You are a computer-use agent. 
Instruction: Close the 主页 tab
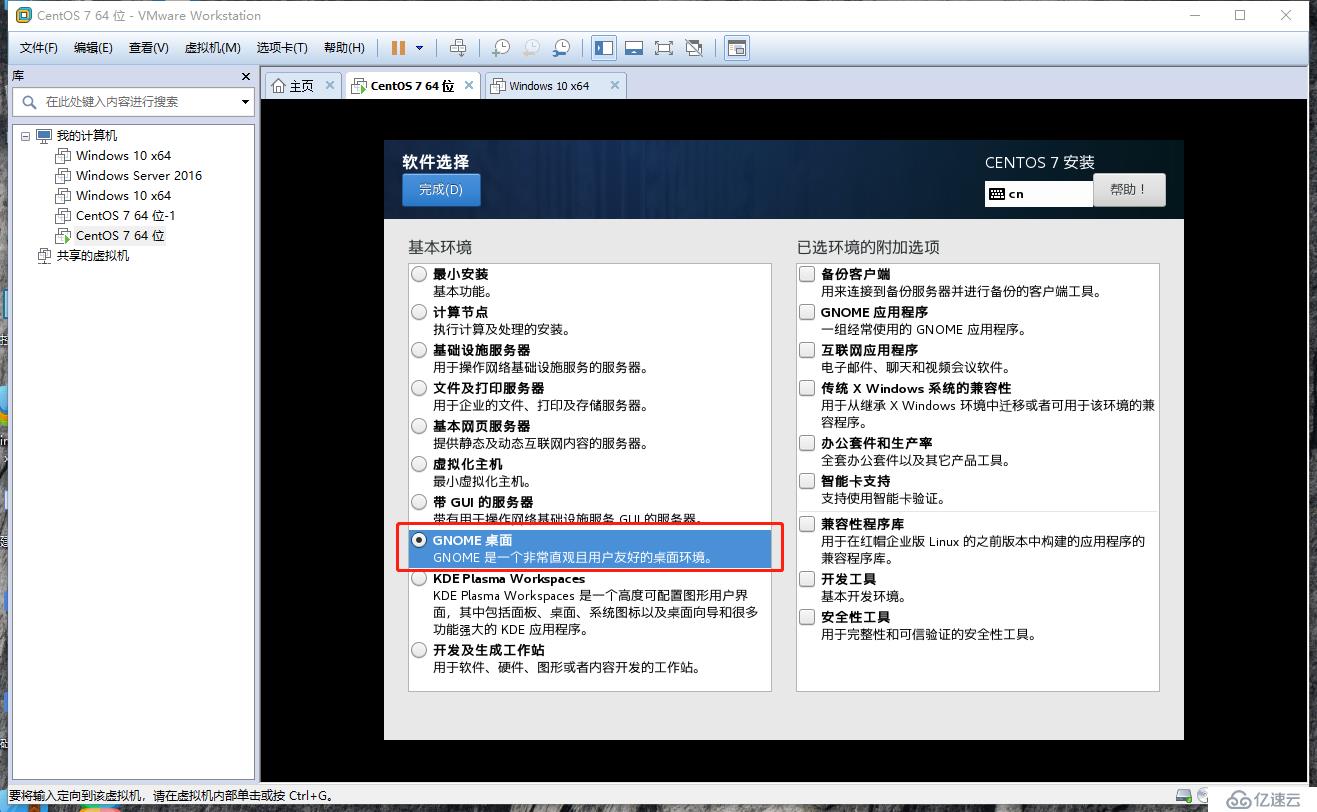pyautogui.click(x=330, y=85)
